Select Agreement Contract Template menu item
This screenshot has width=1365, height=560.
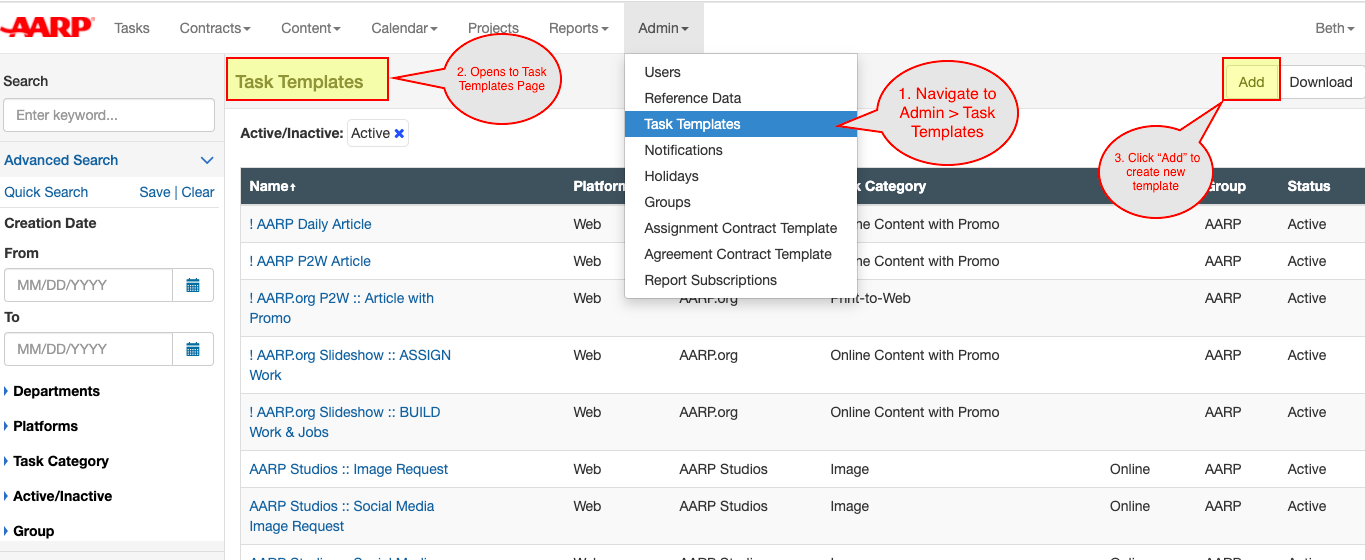click(x=741, y=254)
